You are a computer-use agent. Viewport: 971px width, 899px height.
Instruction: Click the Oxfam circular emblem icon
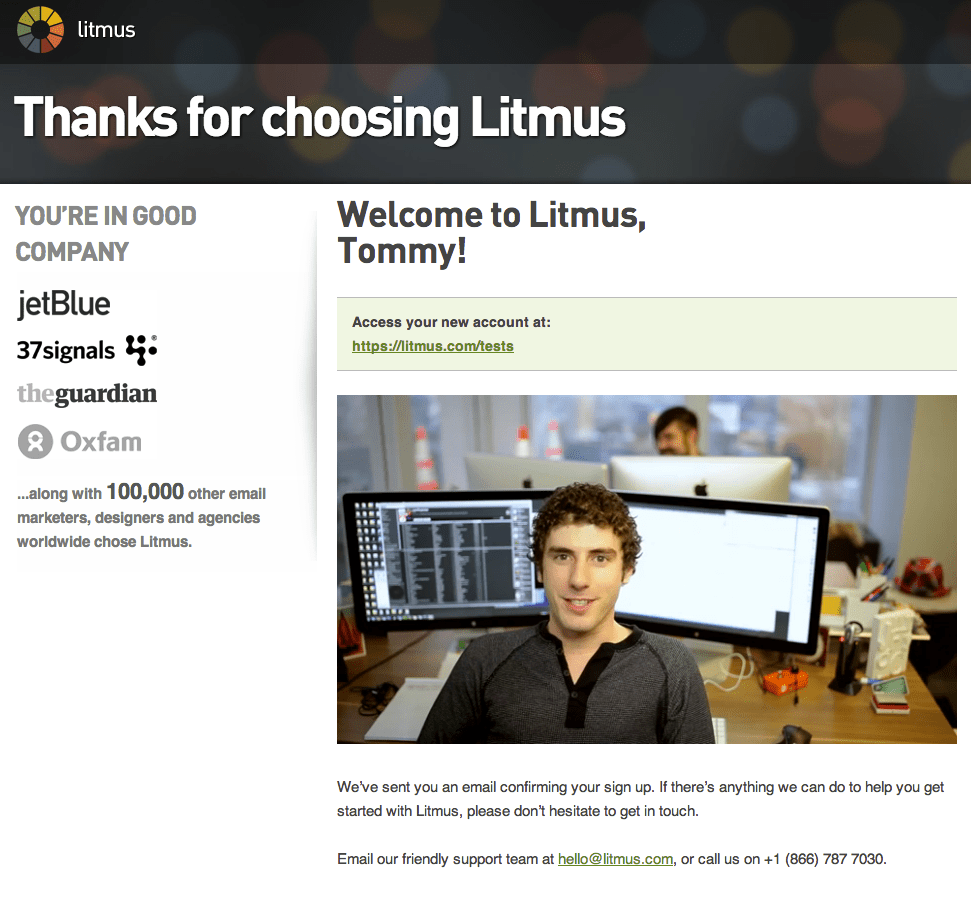coord(35,441)
